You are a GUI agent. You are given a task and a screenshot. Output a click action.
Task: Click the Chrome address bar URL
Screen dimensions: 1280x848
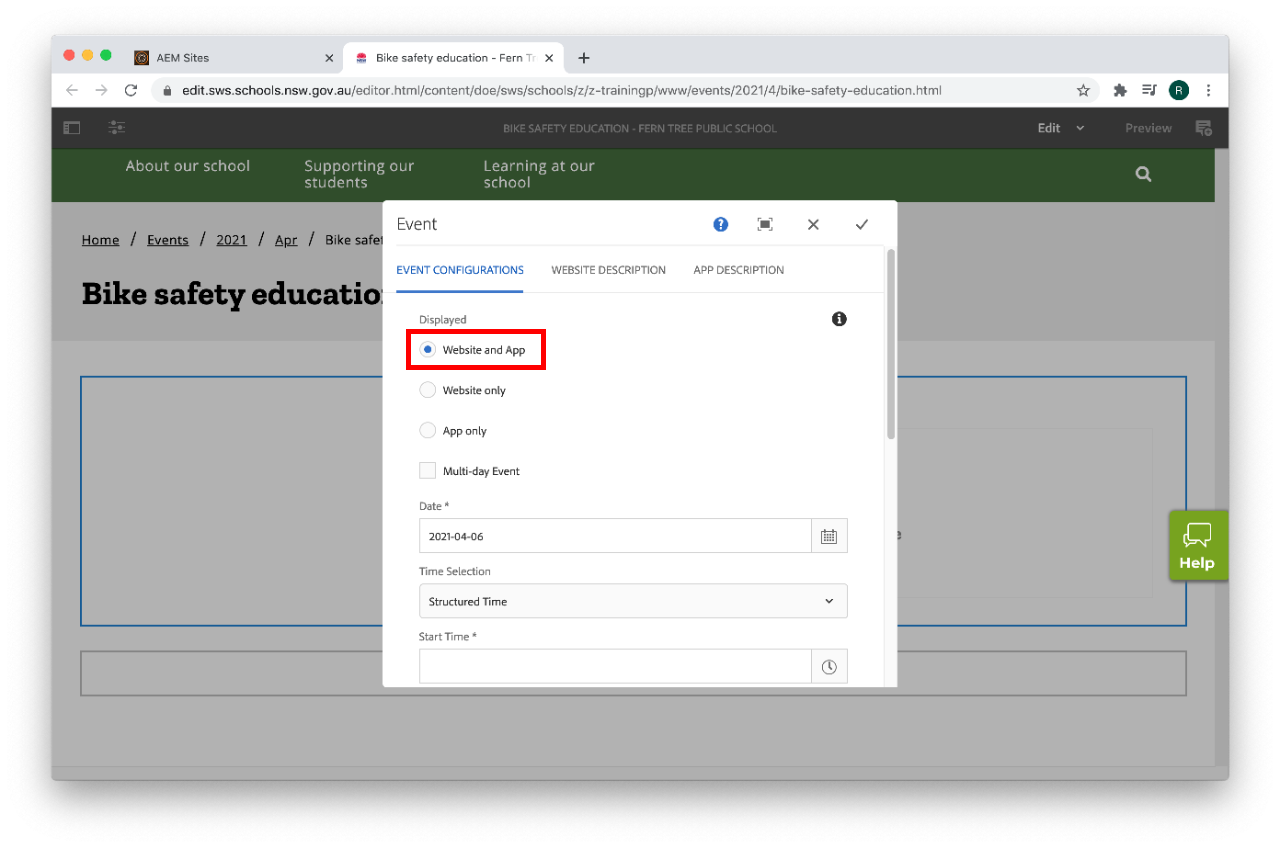point(561,90)
